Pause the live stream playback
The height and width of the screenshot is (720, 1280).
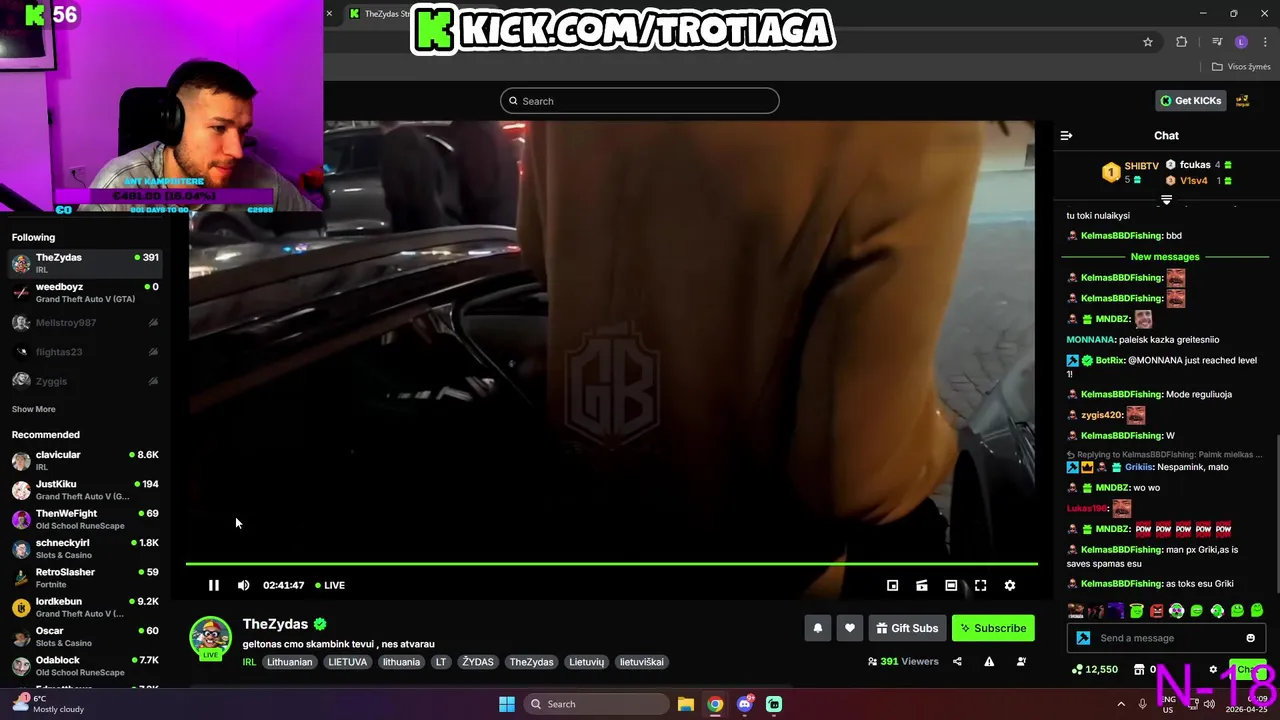pyautogui.click(x=213, y=585)
